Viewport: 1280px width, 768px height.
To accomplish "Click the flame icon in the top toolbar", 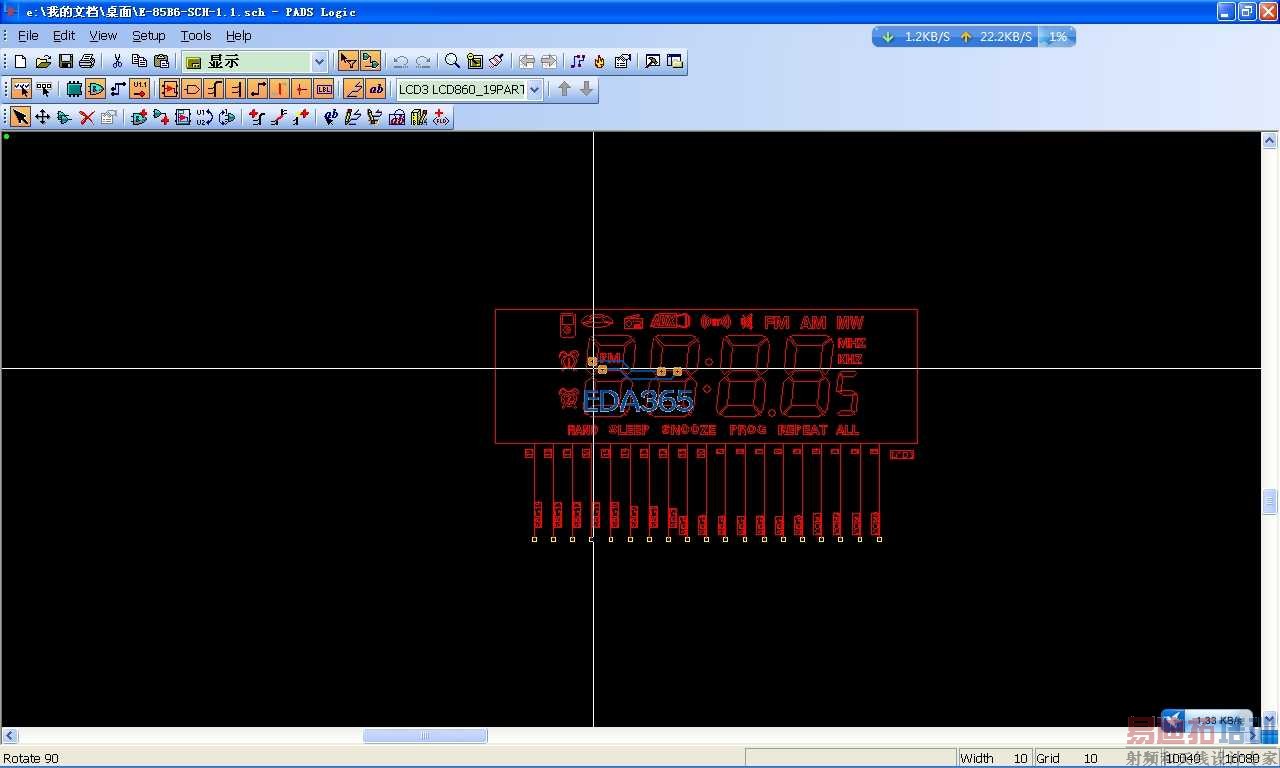I will (600, 61).
